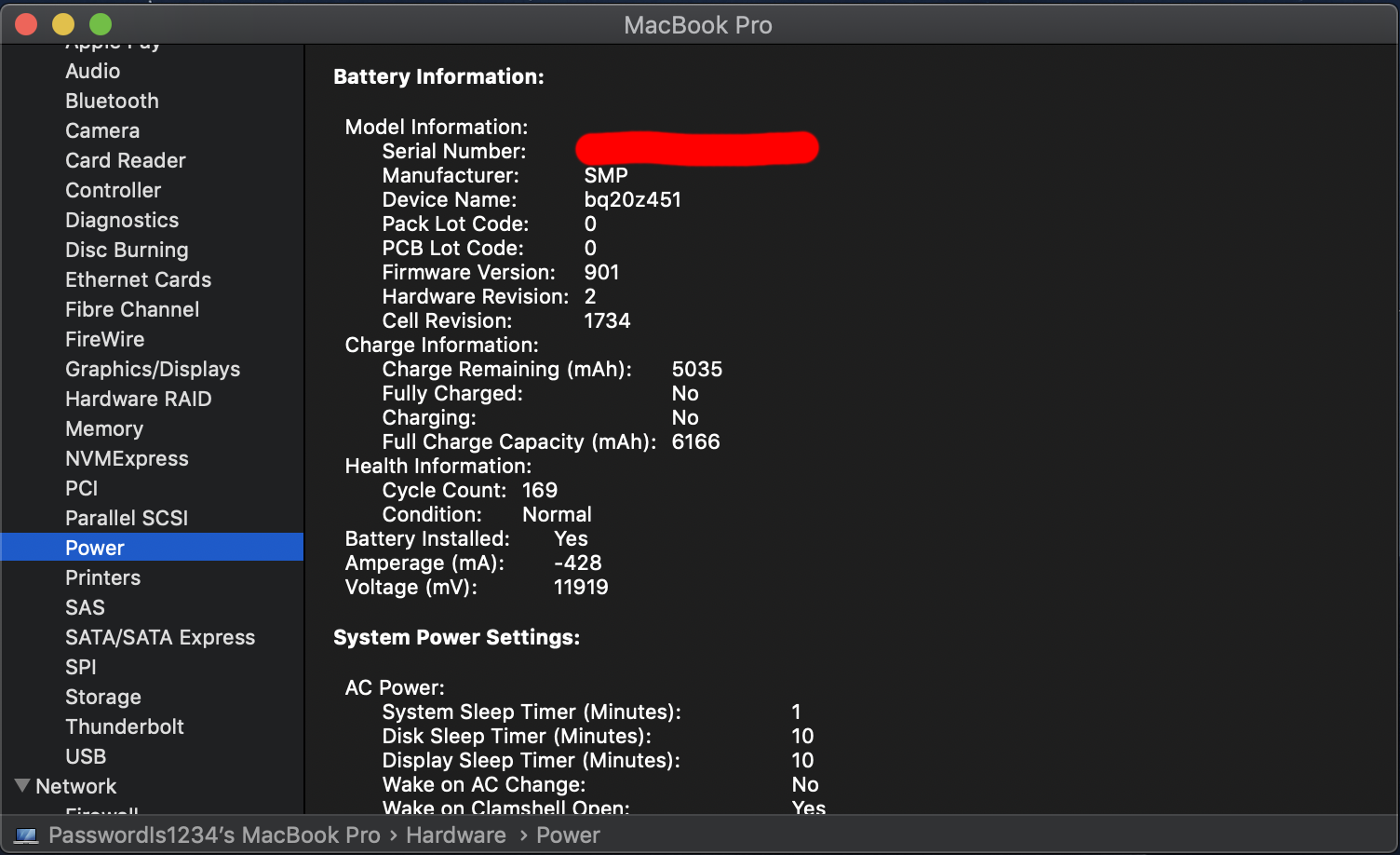1400x855 pixels.
Task: Select SATA/SATA Express in the sidebar
Action: point(160,637)
